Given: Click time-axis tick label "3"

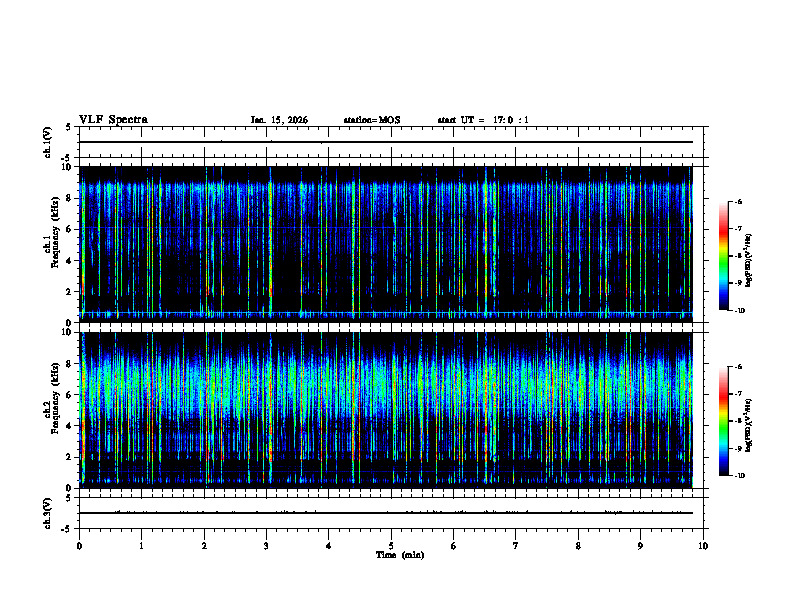Looking at the screenshot, I should click(266, 546).
